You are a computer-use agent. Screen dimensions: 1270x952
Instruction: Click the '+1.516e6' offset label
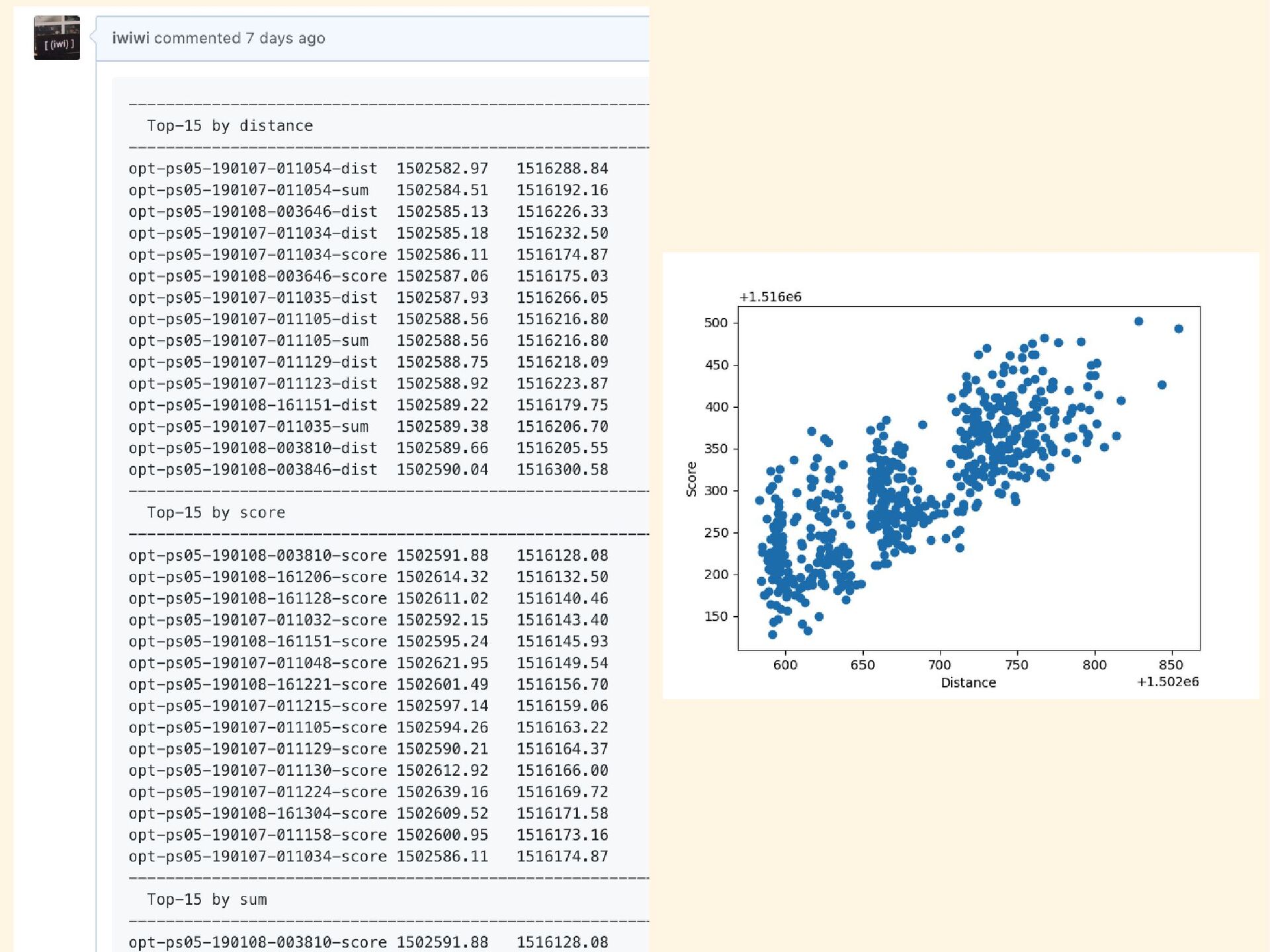[x=771, y=297]
